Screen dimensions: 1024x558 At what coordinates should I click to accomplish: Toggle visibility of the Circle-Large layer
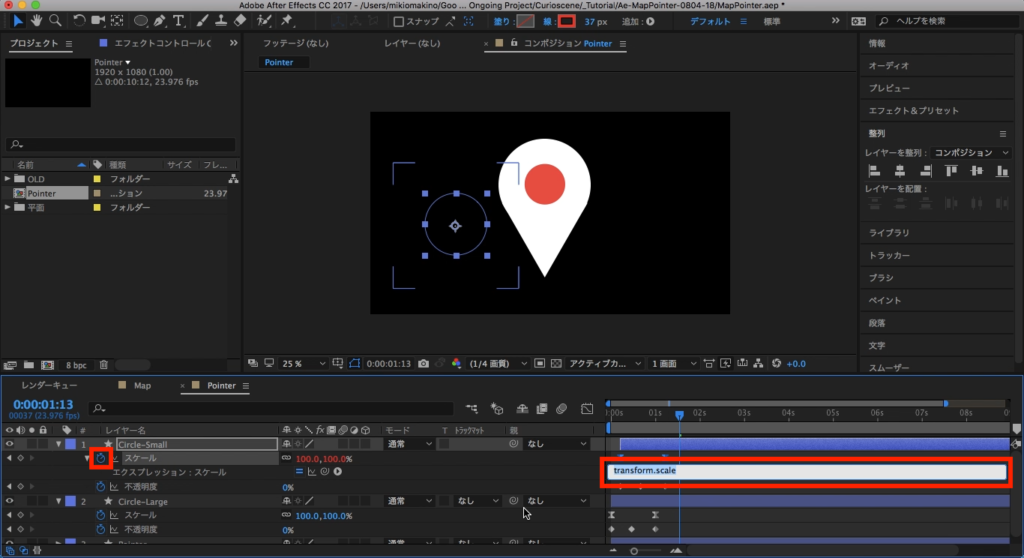(10, 501)
